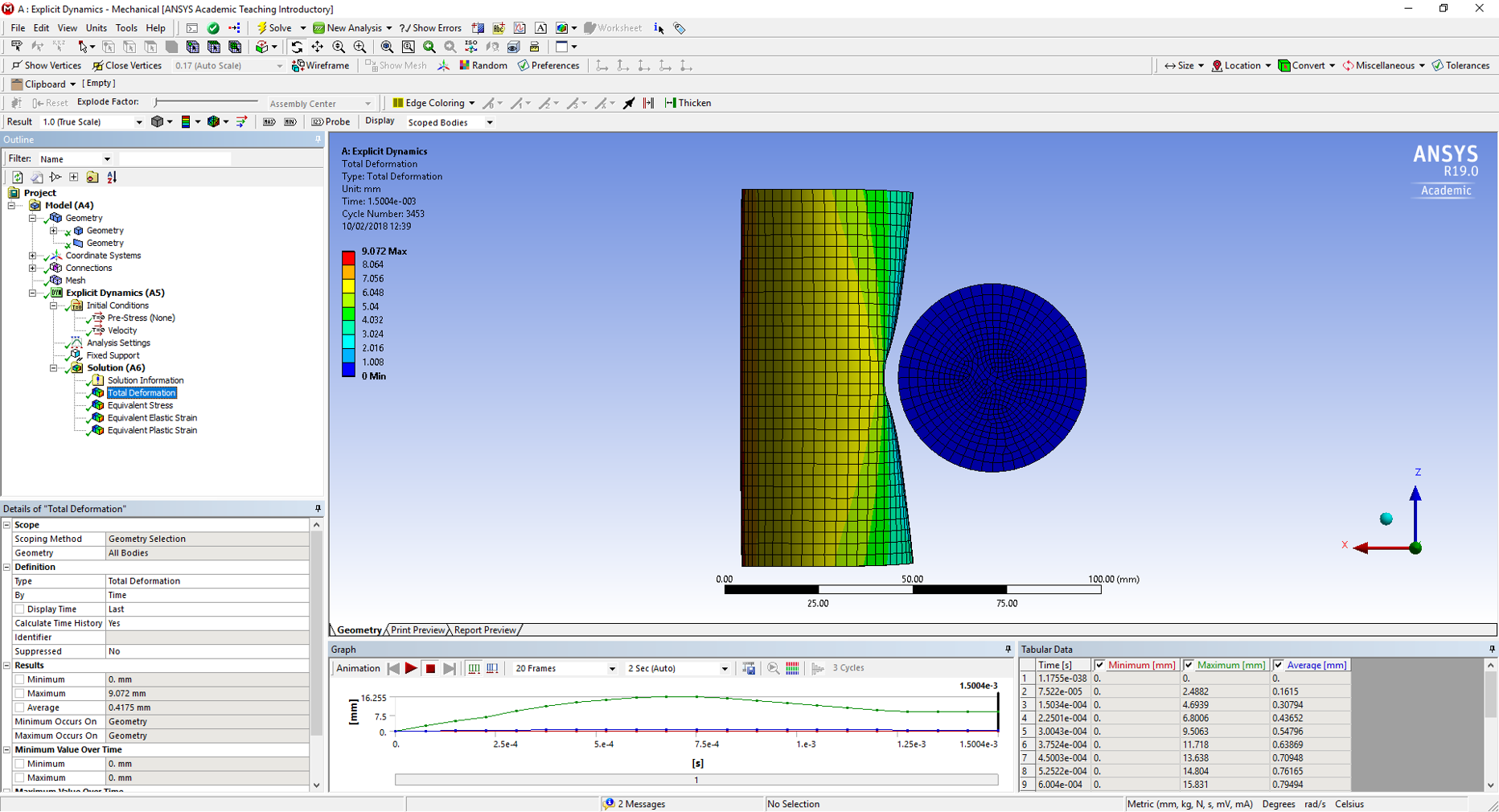Collapse the Scope section in Details
The image size is (1499, 812).
(7, 525)
